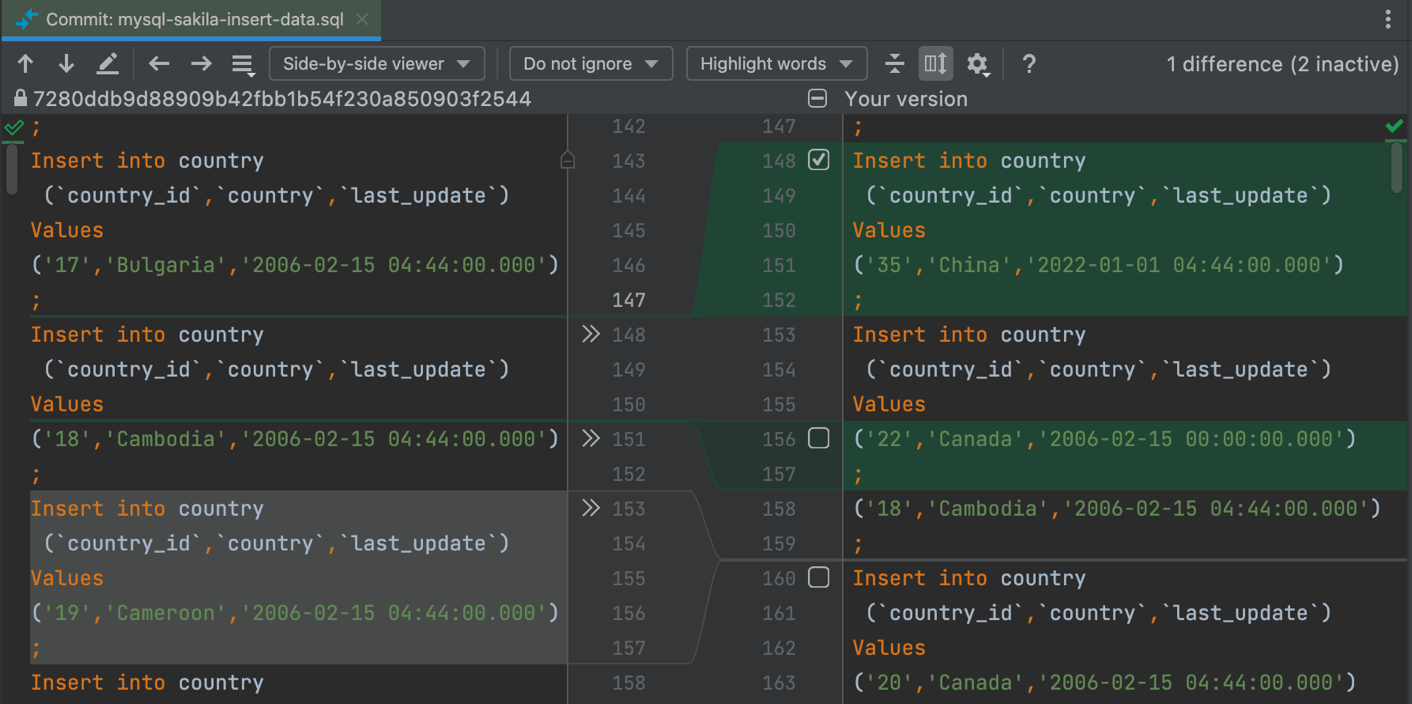Apply Cameroon block using line 153 chevrons
This screenshot has height=704, width=1412.
591,508
